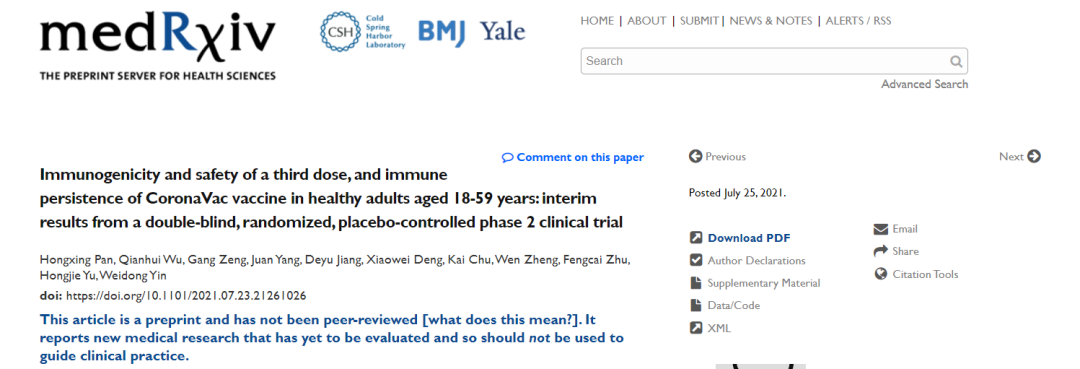
Task: Click the Supplementary Material document icon
Action: [x=696, y=283]
